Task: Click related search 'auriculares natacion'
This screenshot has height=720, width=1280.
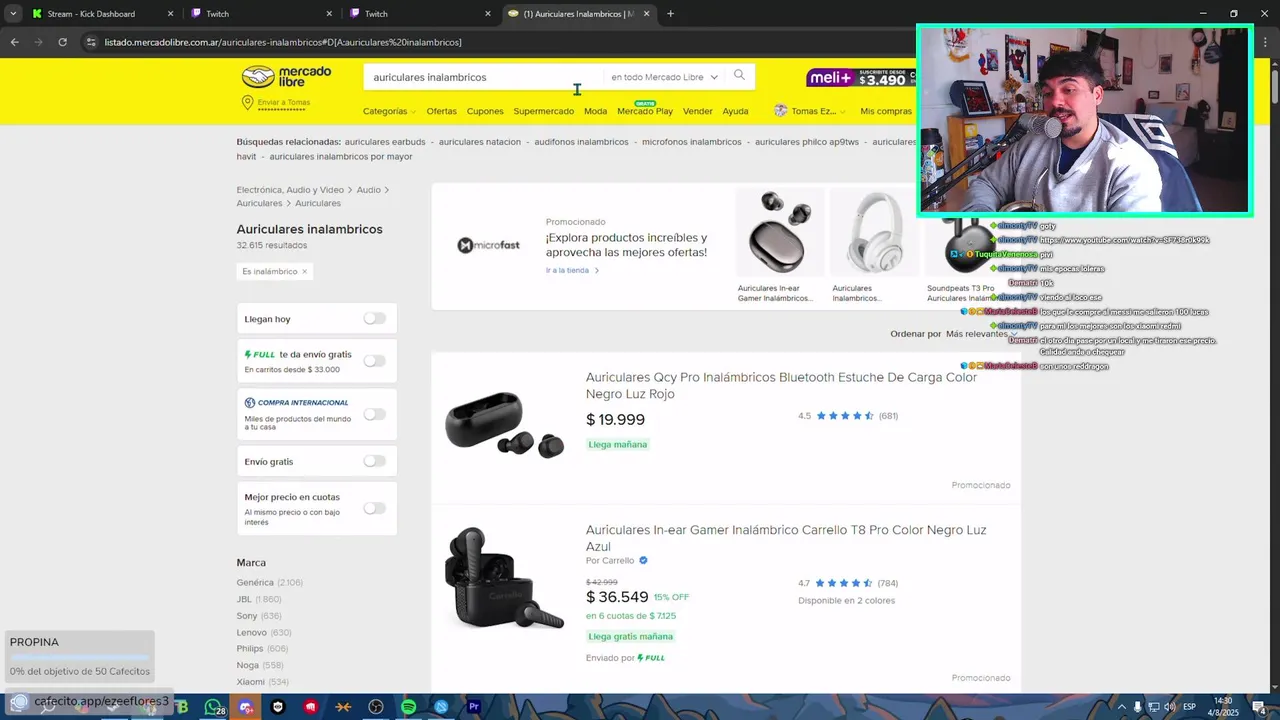Action: (480, 142)
